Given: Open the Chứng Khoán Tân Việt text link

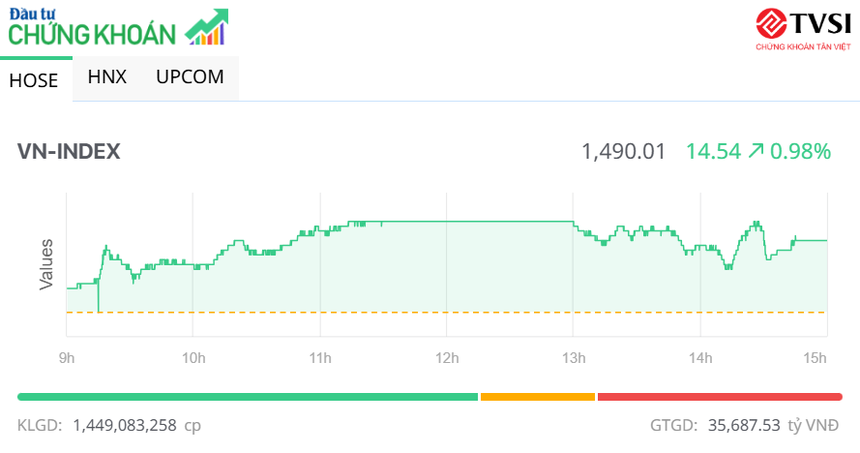Looking at the screenshot, I should (x=803, y=46).
